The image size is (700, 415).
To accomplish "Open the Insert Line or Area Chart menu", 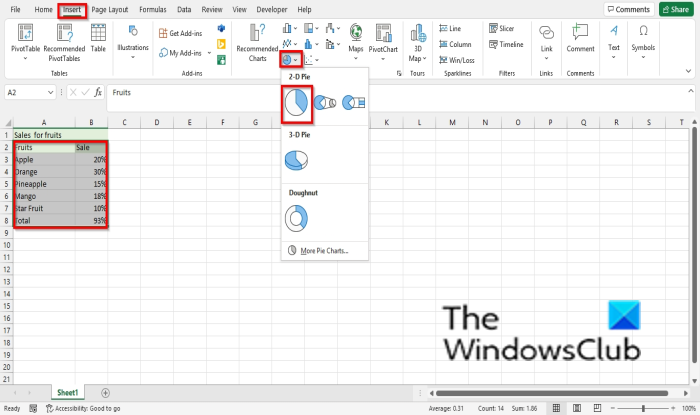I will pos(289,44).
